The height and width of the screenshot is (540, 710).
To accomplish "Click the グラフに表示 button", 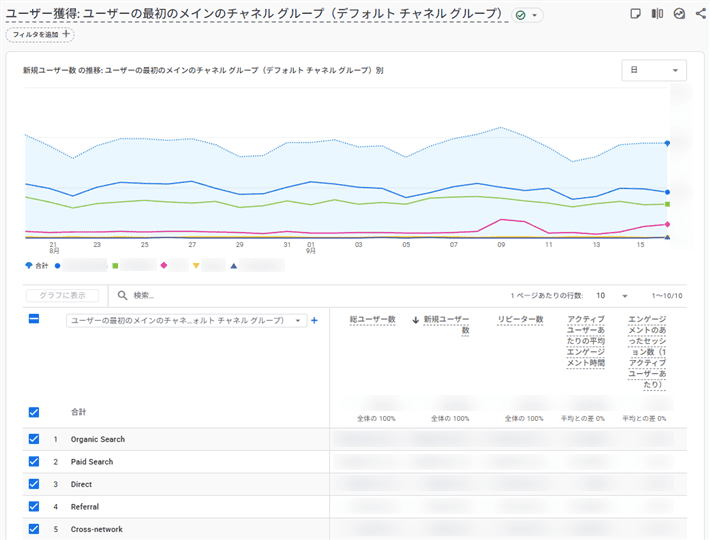I will click(x=62, y=296).
